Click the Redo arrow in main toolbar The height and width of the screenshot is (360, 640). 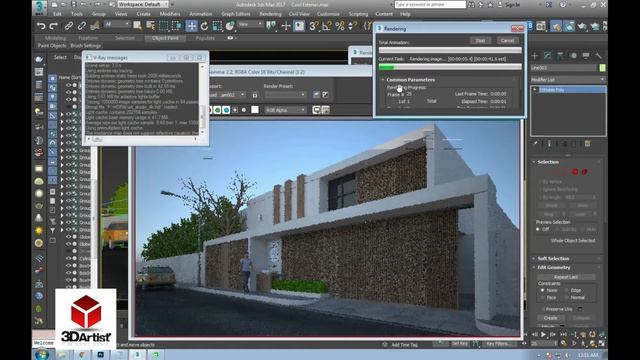point(53,26)
